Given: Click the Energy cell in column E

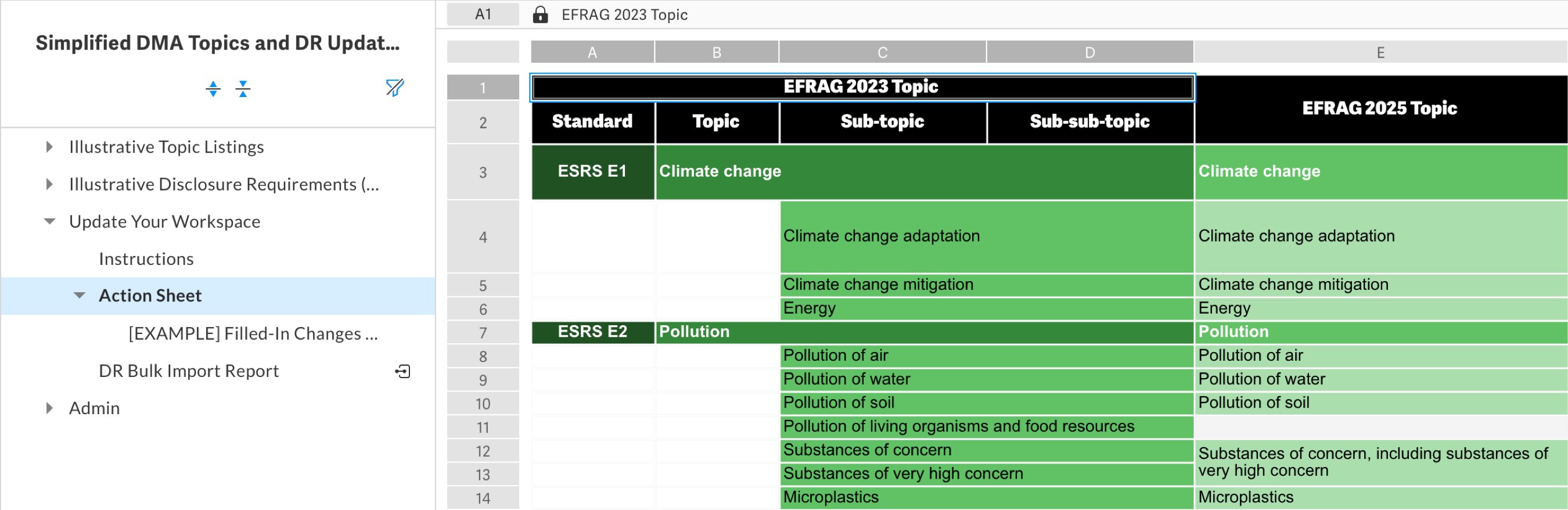Looking at the screenshot, I should coord(1380,308).
